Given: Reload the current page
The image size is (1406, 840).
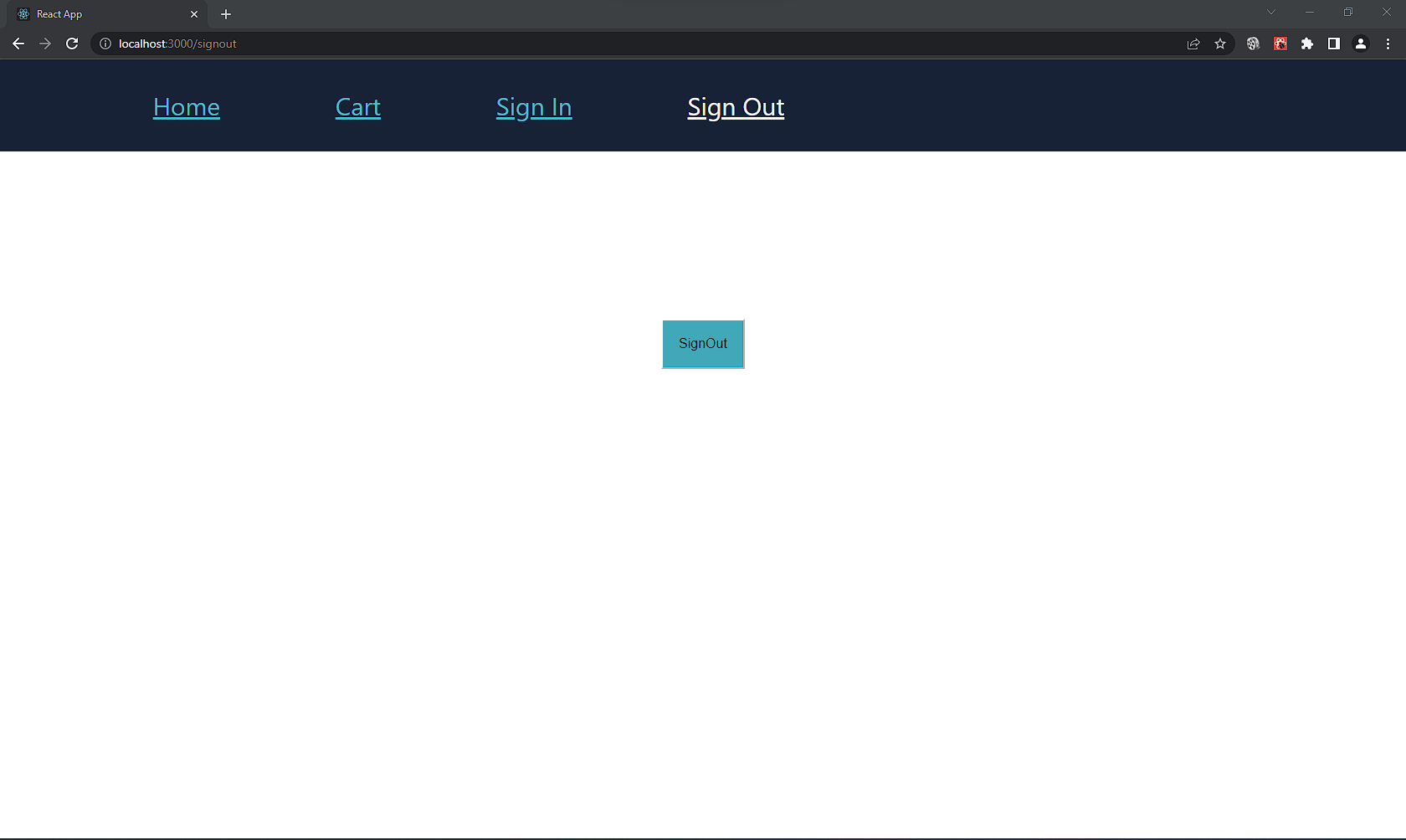Looking at the screenshot, I should pyautogui.click(x=72, y=44).
